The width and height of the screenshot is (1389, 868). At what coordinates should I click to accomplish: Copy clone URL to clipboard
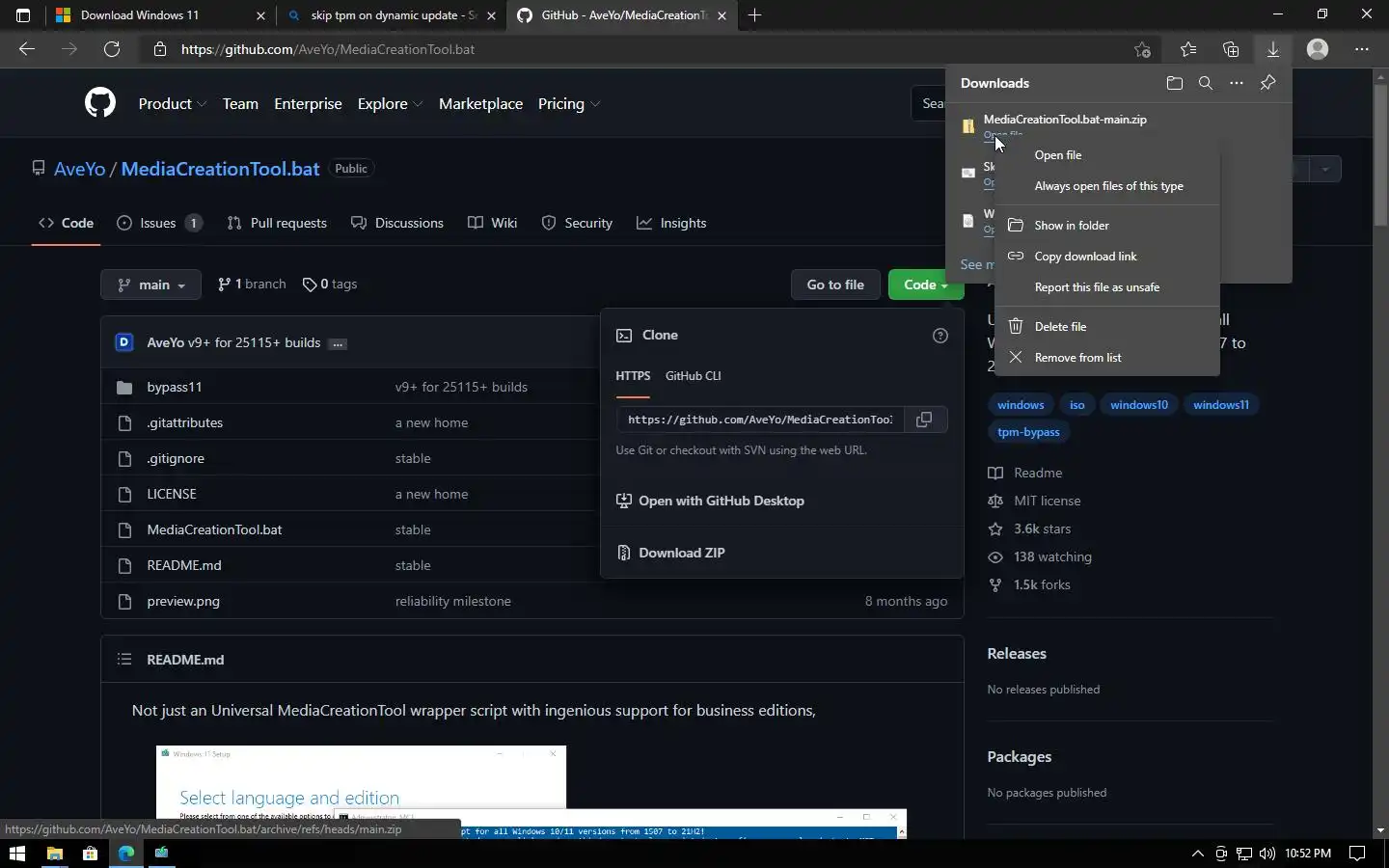click(924, 420)
